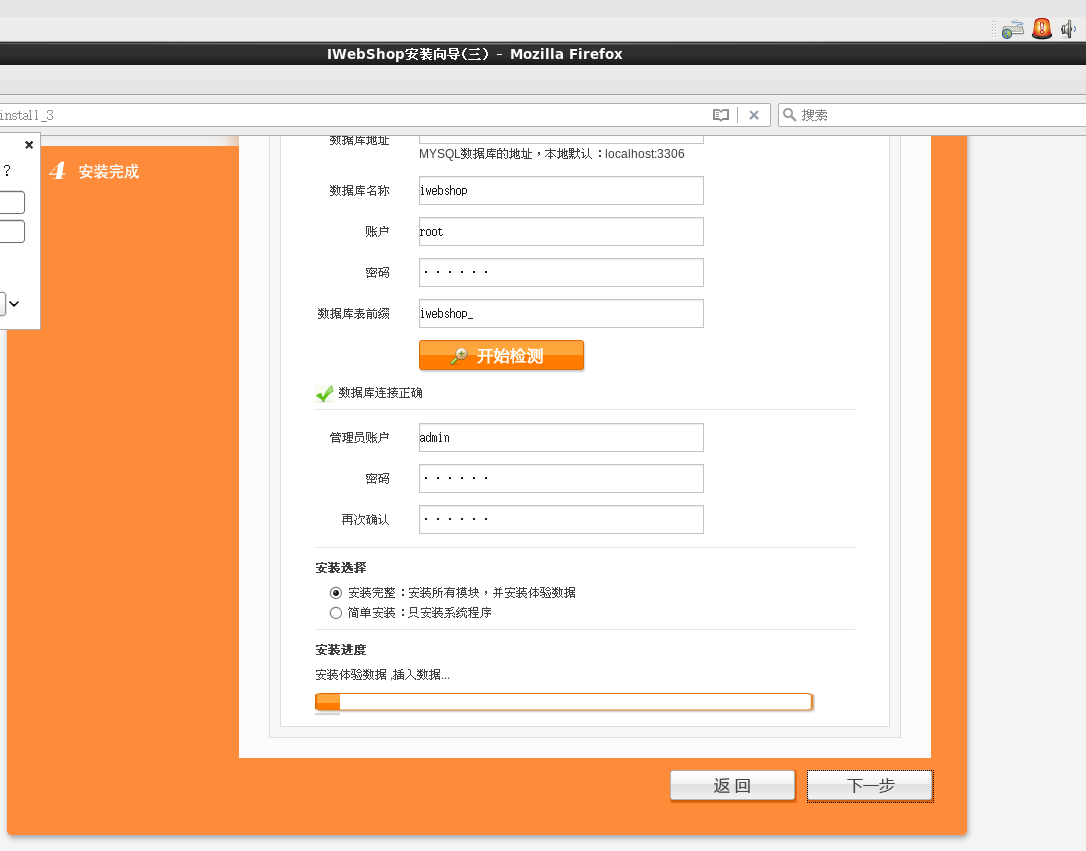
Task: Focus the 再次确认 confirm password field
Action: (x=561, y=519)
